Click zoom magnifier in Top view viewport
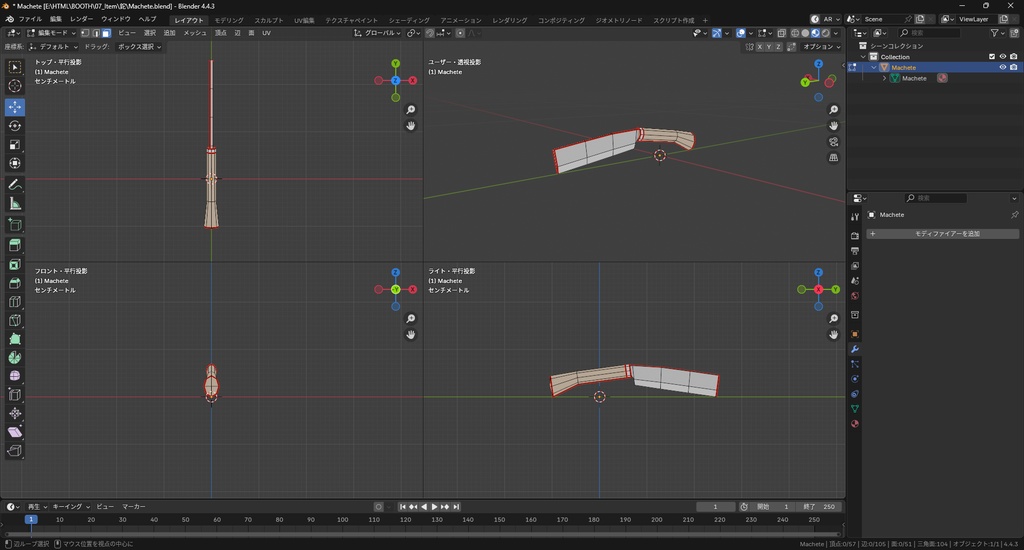 point(411,110)
